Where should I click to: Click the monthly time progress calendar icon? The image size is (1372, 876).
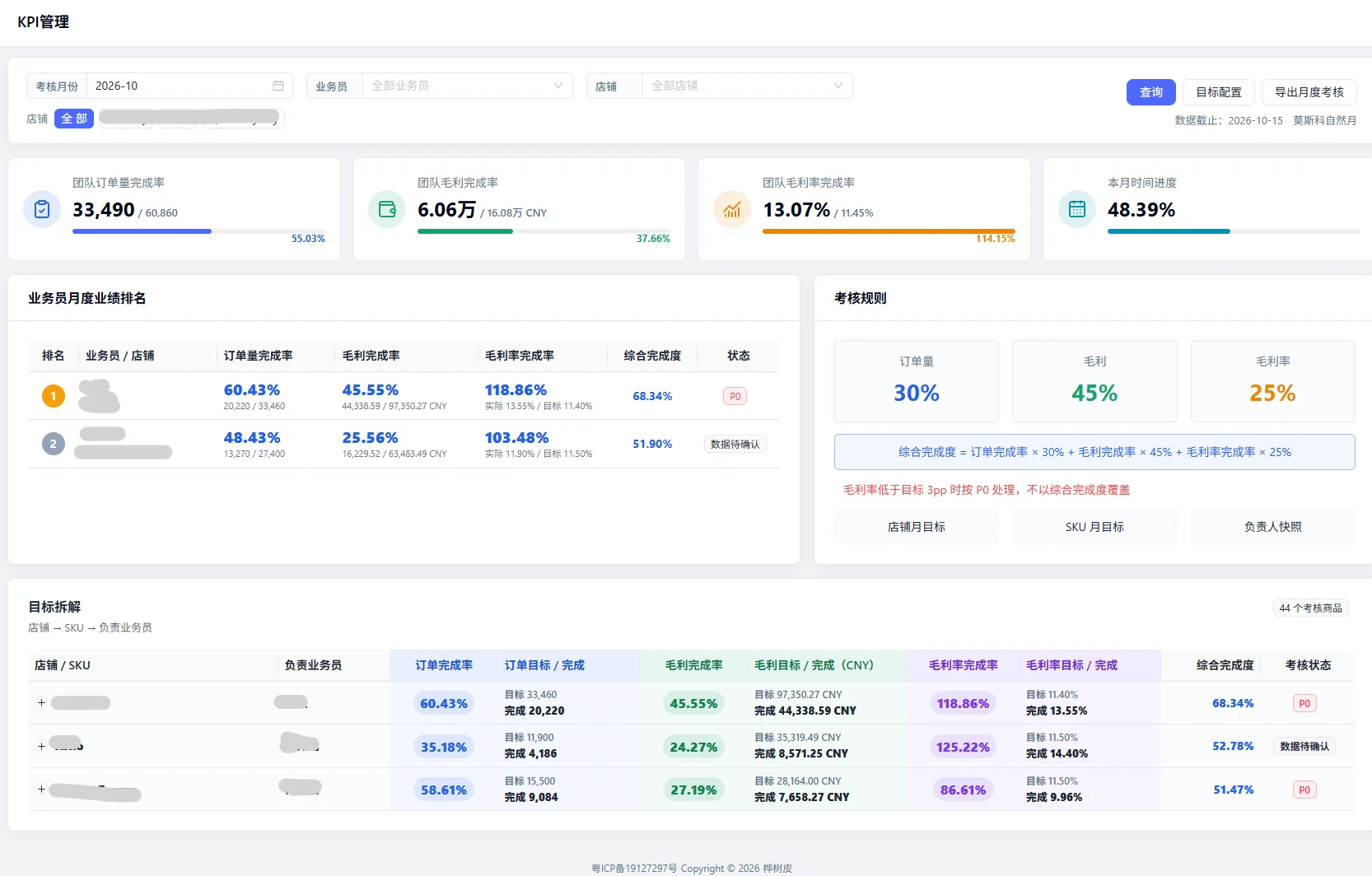coord(1077,209)
